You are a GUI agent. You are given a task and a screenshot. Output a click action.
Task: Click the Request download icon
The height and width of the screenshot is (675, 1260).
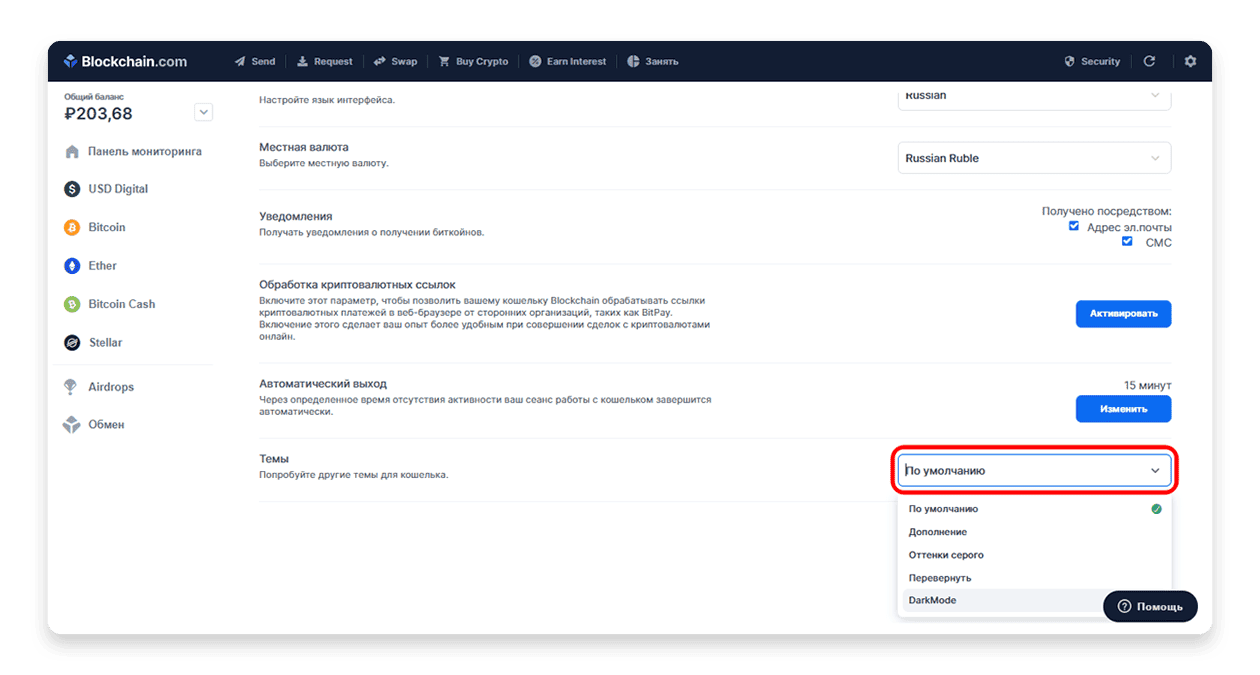(302, 61)
